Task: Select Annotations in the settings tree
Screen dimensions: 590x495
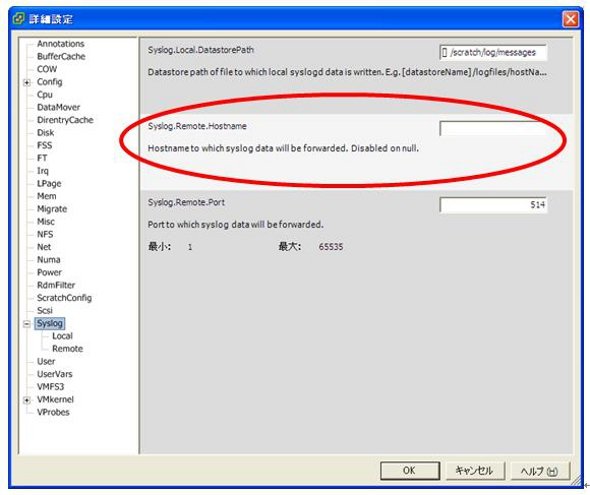Action: pyautogui.click(x=61, y=44)
